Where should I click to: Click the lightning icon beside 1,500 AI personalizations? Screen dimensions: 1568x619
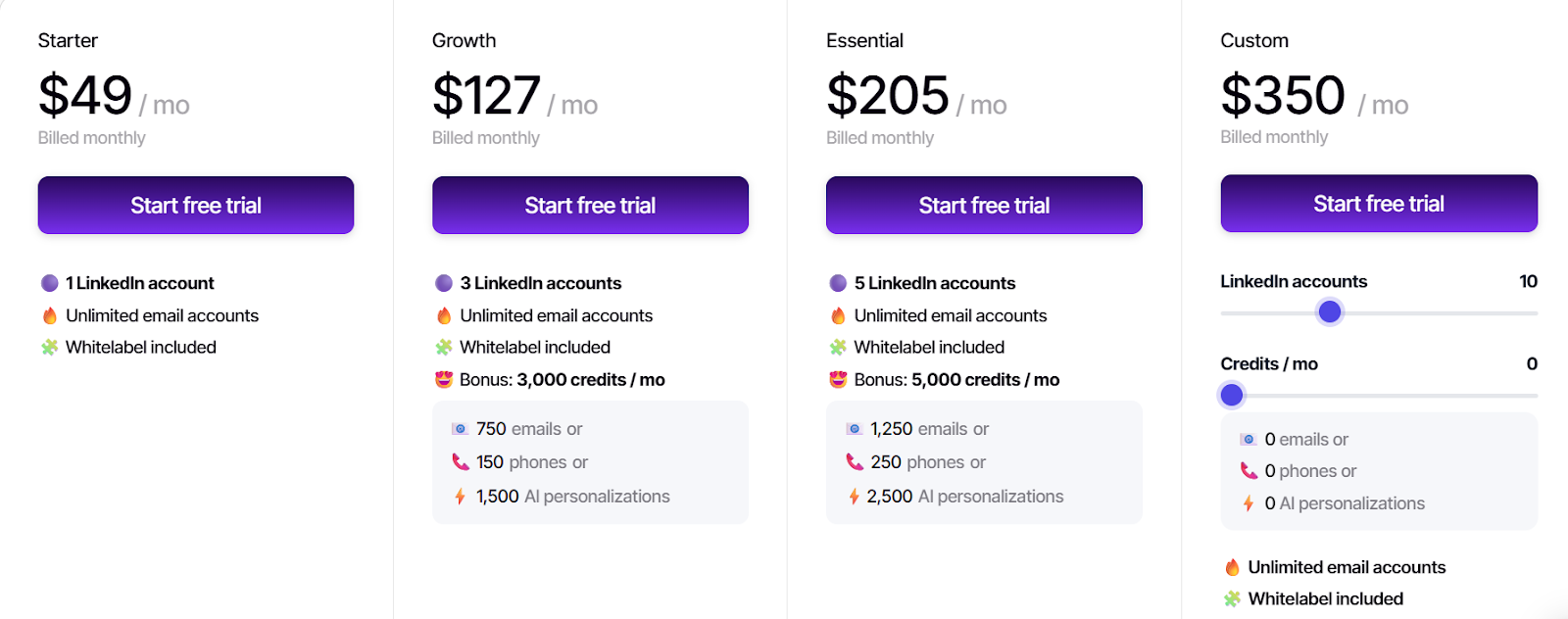click(x=462, y=496)
